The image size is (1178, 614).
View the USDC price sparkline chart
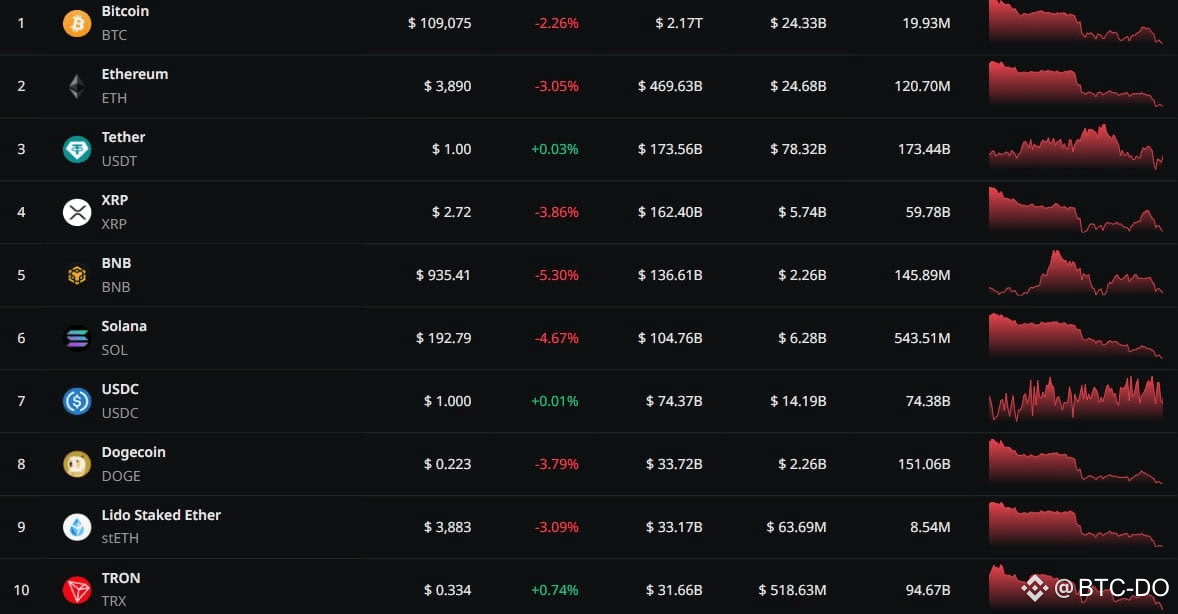[x=1075, y=400]
